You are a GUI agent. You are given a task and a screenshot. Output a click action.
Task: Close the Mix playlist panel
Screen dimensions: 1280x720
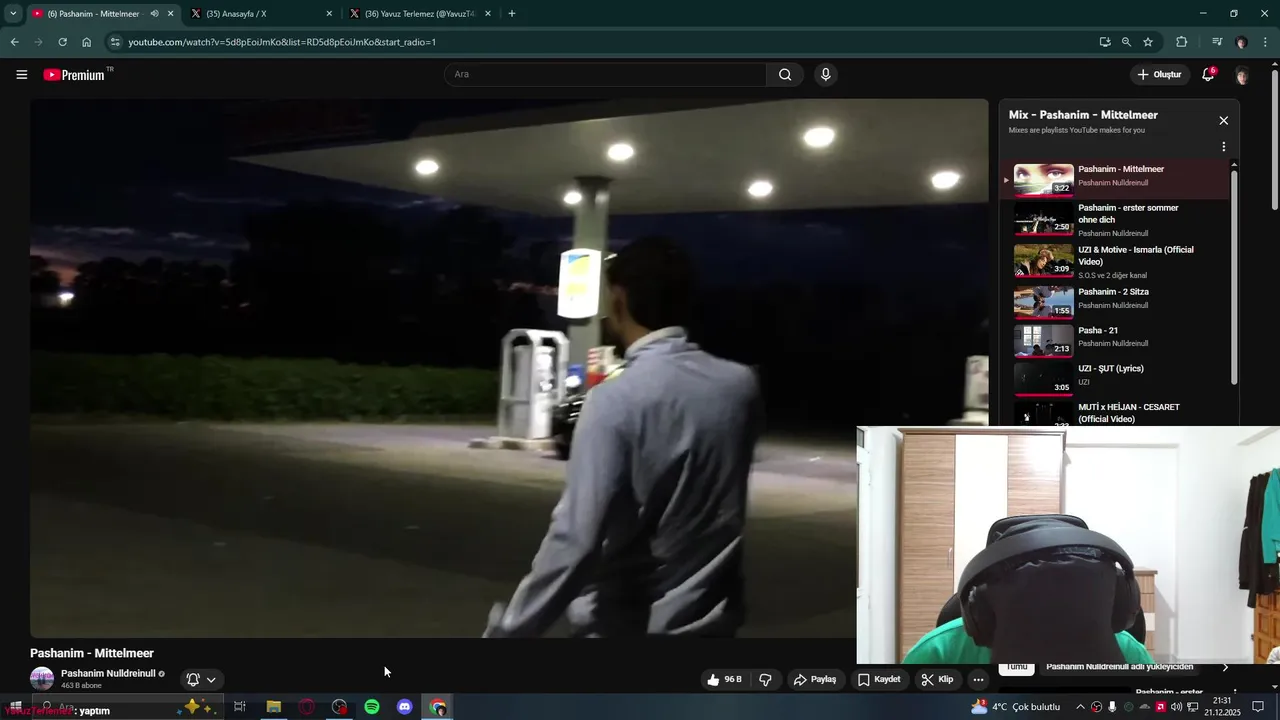click(x=1223, y=120)
